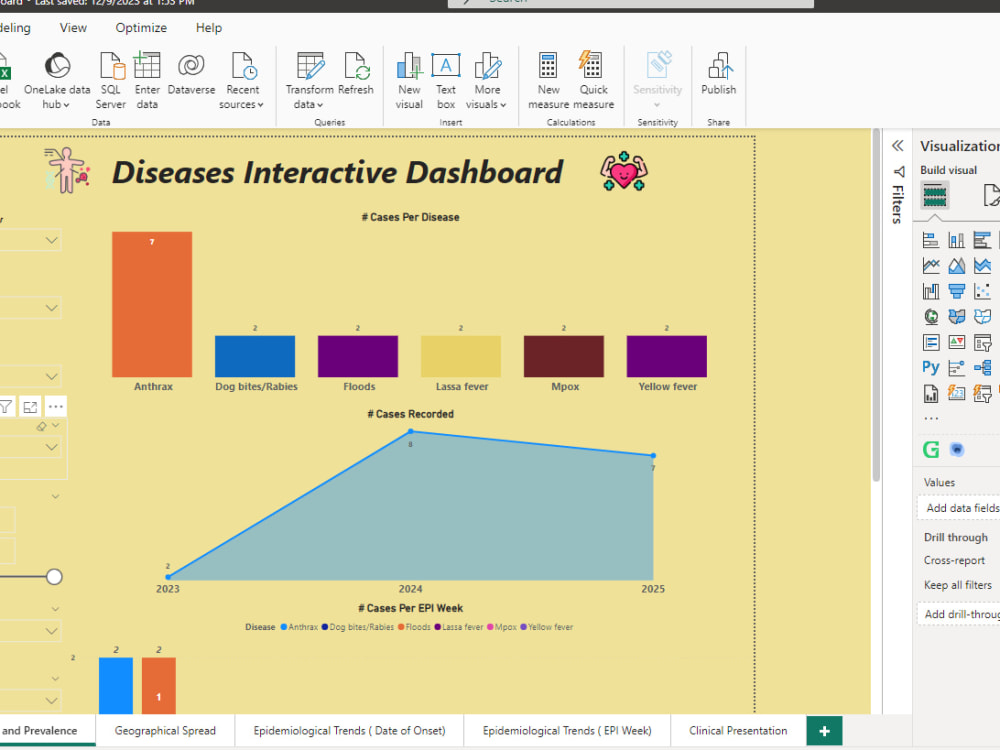The height and width of the screenshot is (750, 1000).
Task: Choose the line chart visual type
Action: (931, 266)
